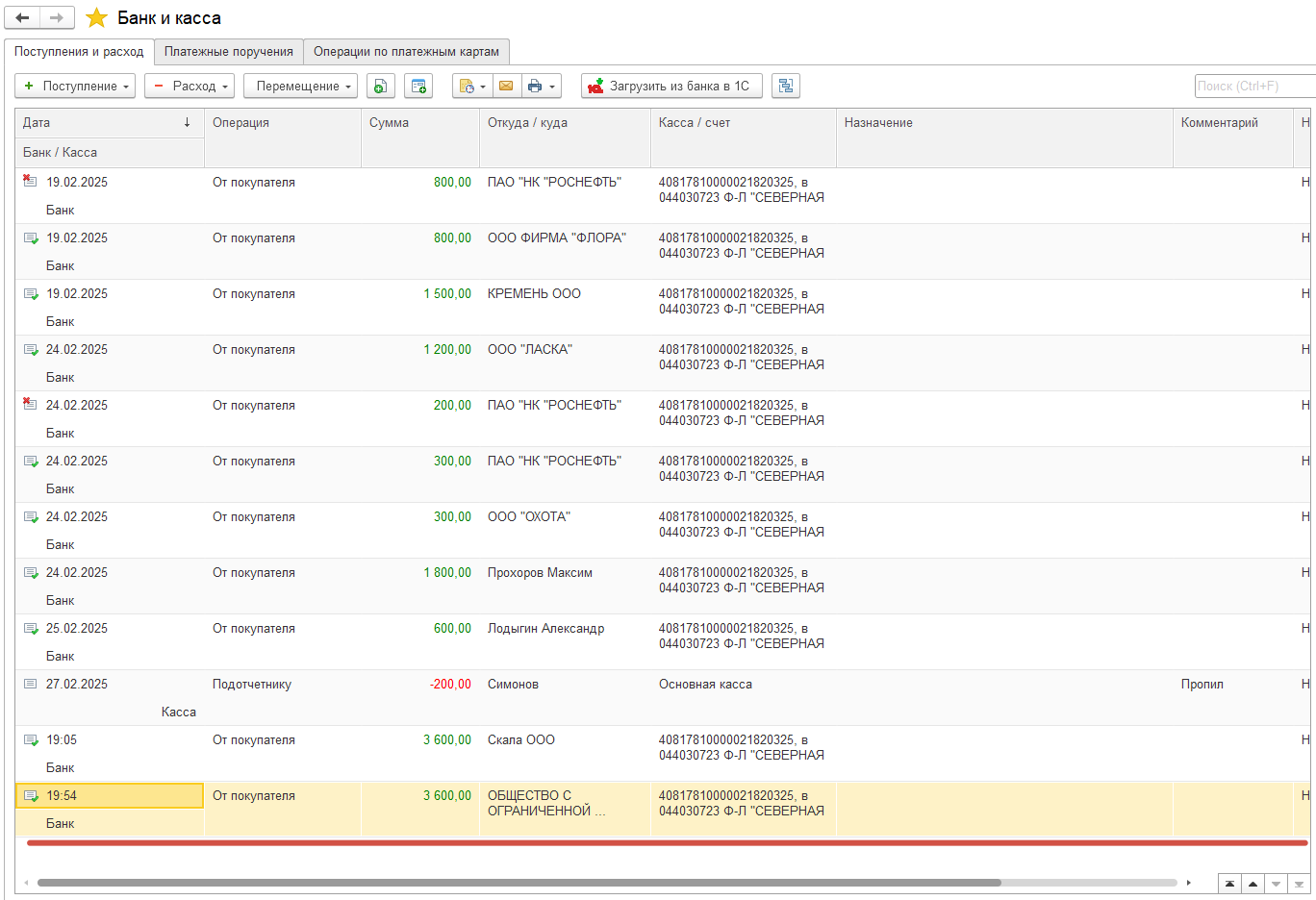
Task: Click the create document from template icon
Action: (418, 86)
